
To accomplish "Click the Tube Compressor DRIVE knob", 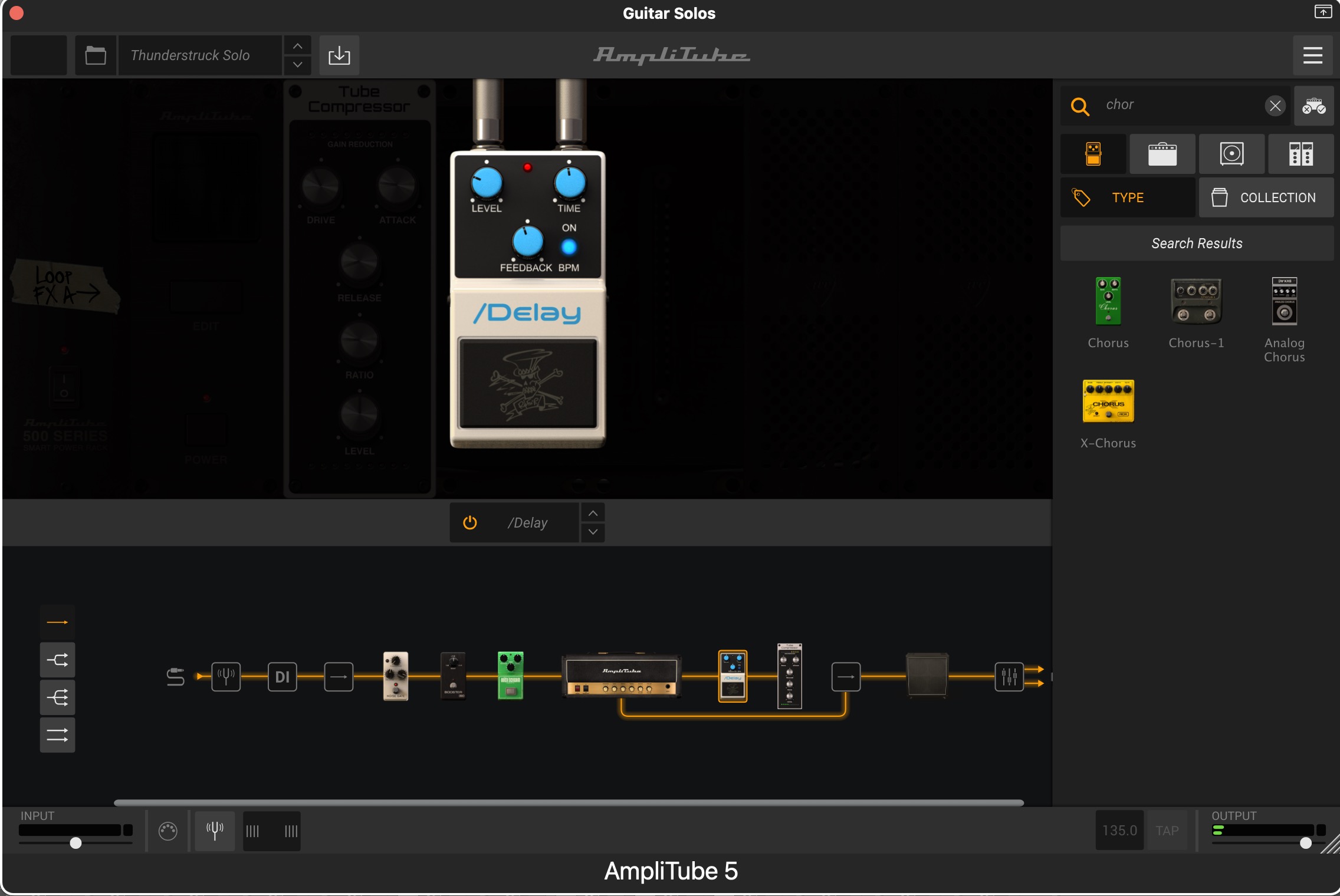I will coord(321,187).
